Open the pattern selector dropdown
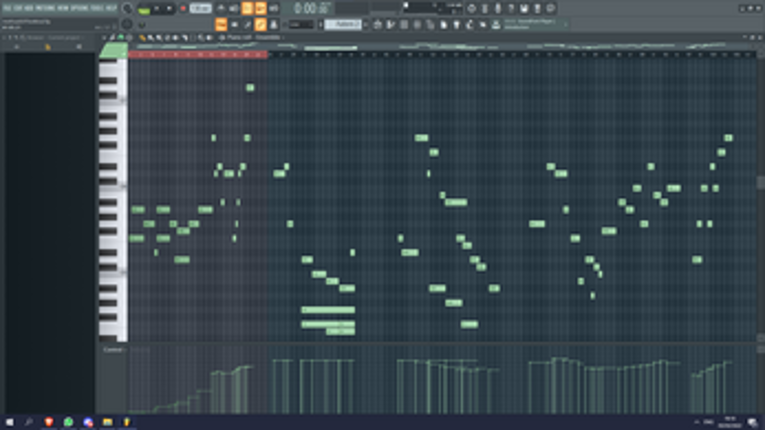Screen dimensions: 765x430 [343, 24]
